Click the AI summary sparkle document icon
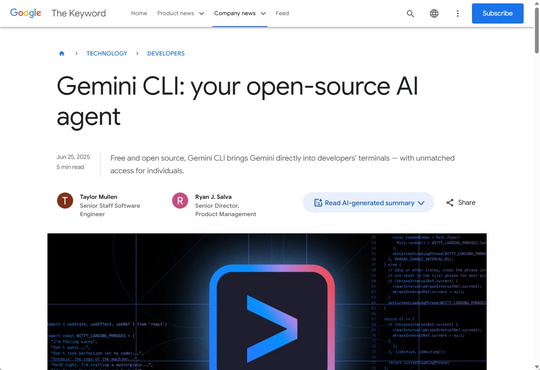 (x=318, y=203)
